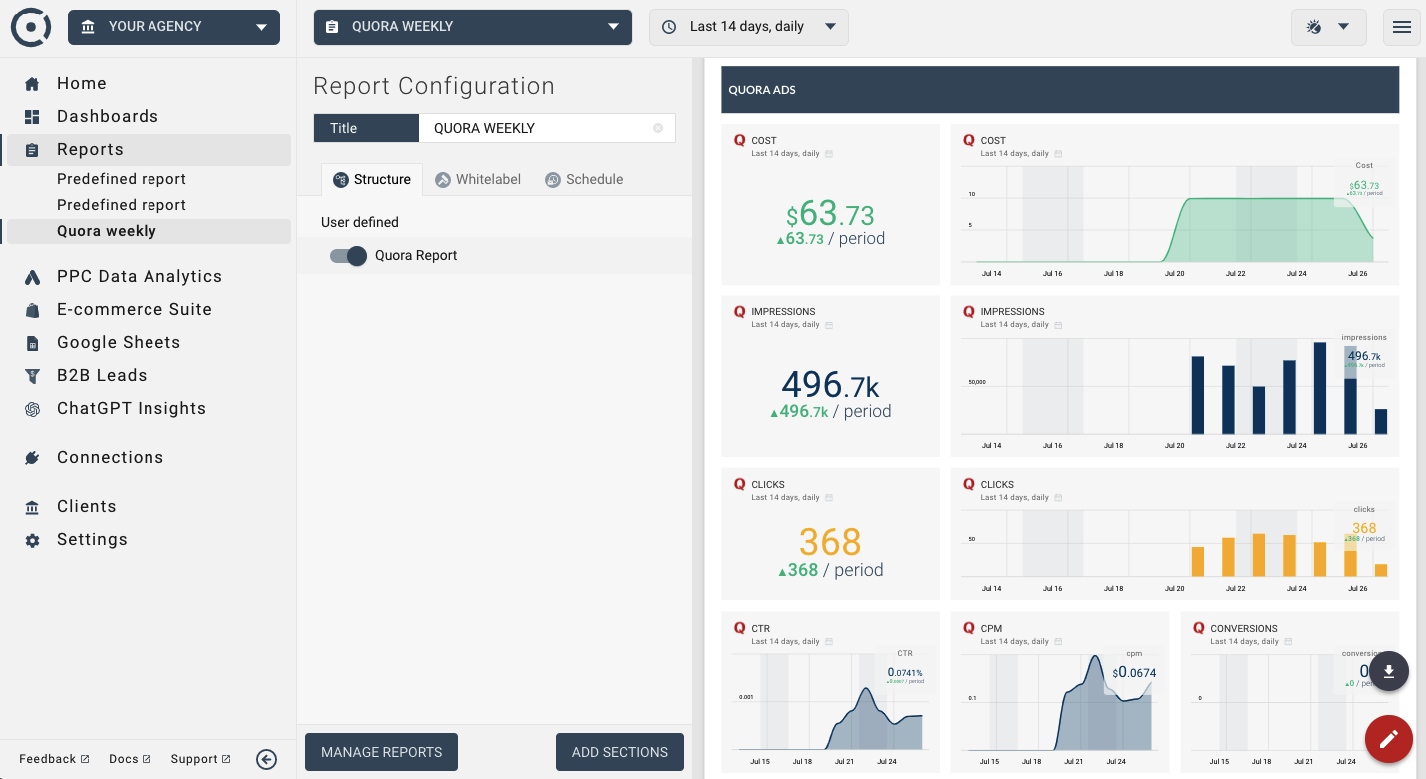The image size is (1426, 779).
Task: Open Google Sheets section
Action: click(118, 343)
